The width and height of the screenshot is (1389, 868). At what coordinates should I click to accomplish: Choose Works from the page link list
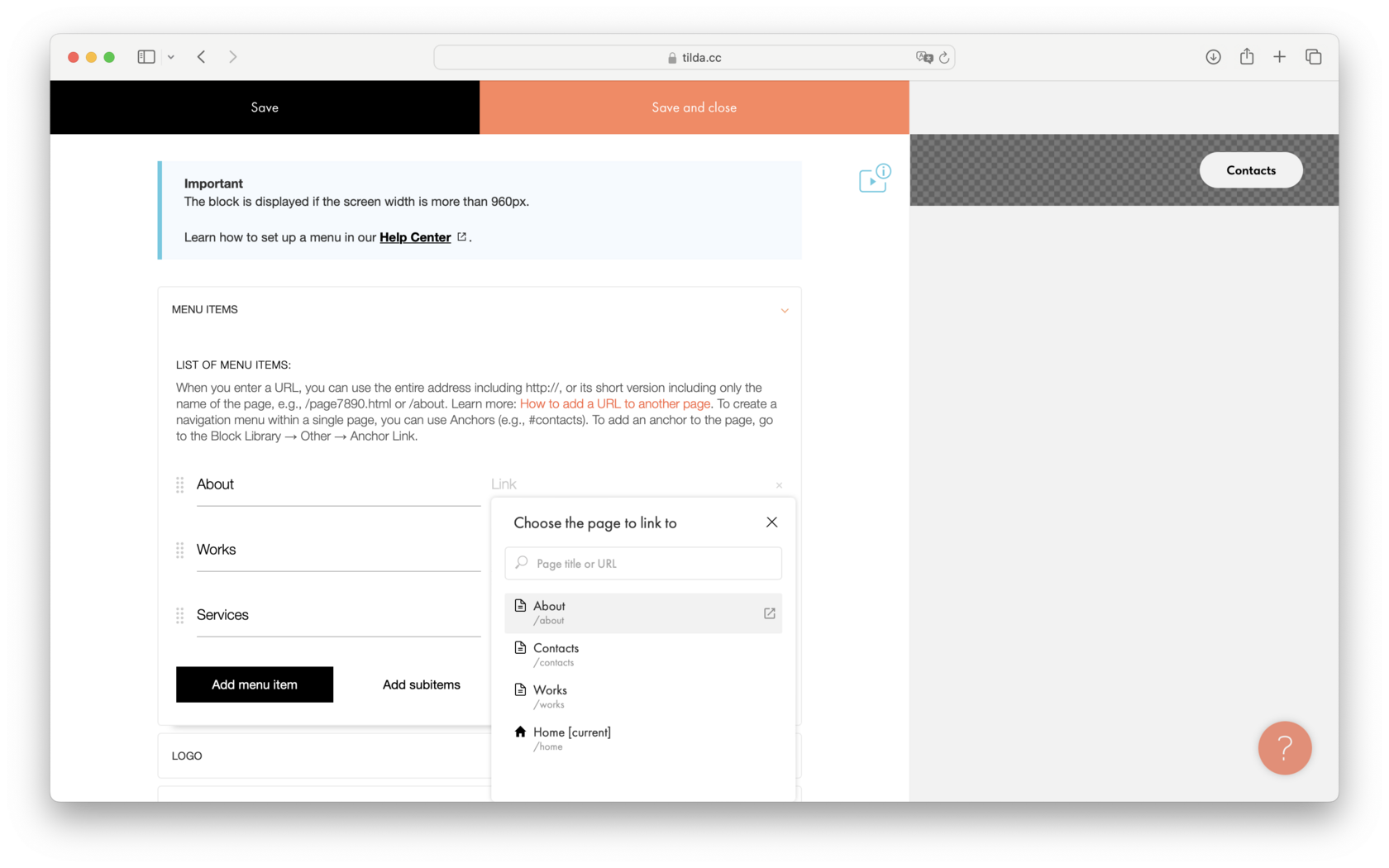point(551,689)
